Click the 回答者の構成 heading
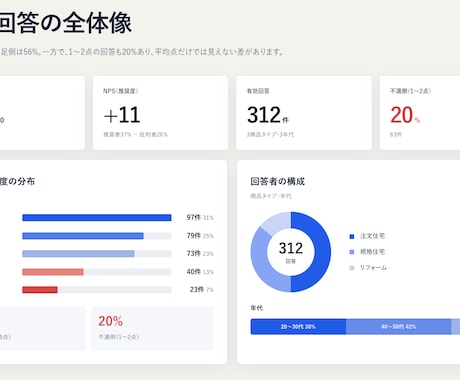 click(278, 181)
